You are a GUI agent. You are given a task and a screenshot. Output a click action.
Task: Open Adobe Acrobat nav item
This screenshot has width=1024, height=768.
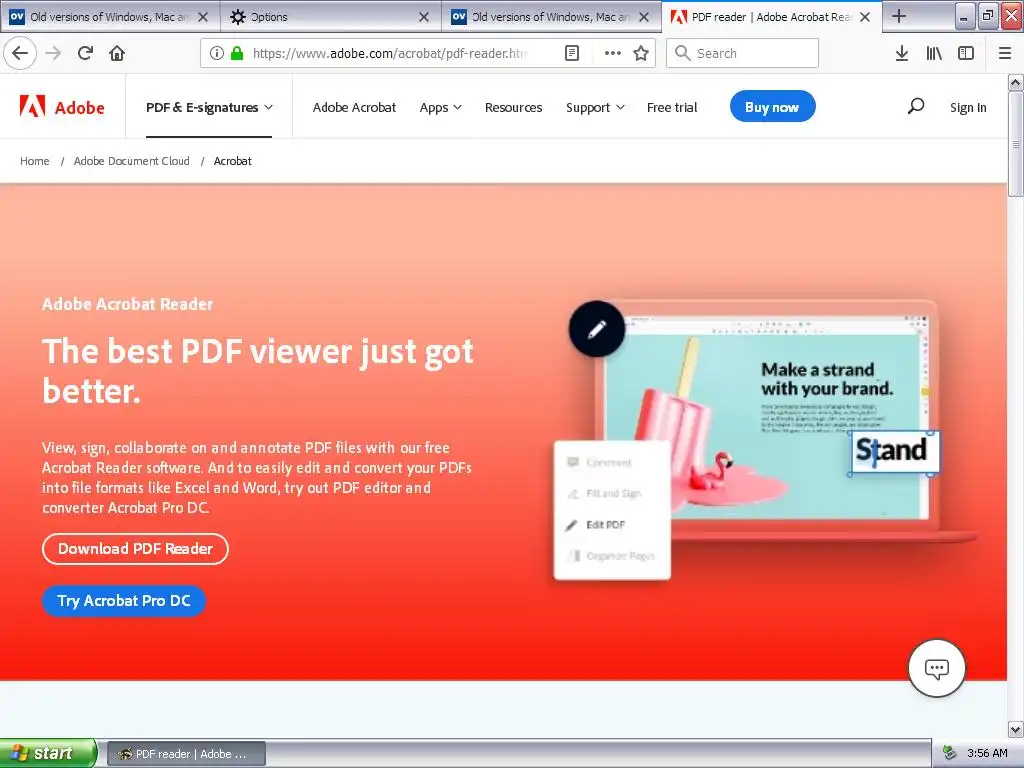pos(354,107)
